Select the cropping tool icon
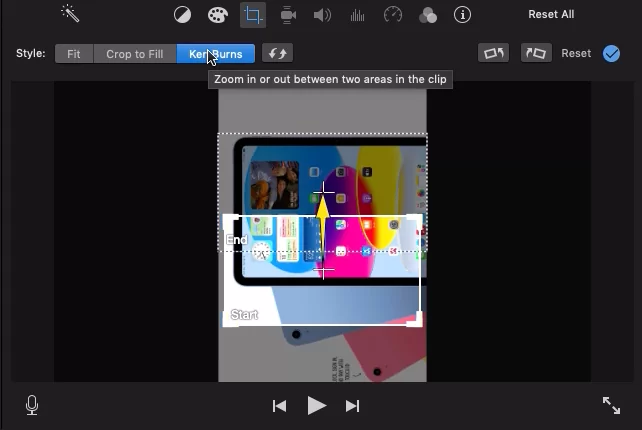 [x=253, y=15]
